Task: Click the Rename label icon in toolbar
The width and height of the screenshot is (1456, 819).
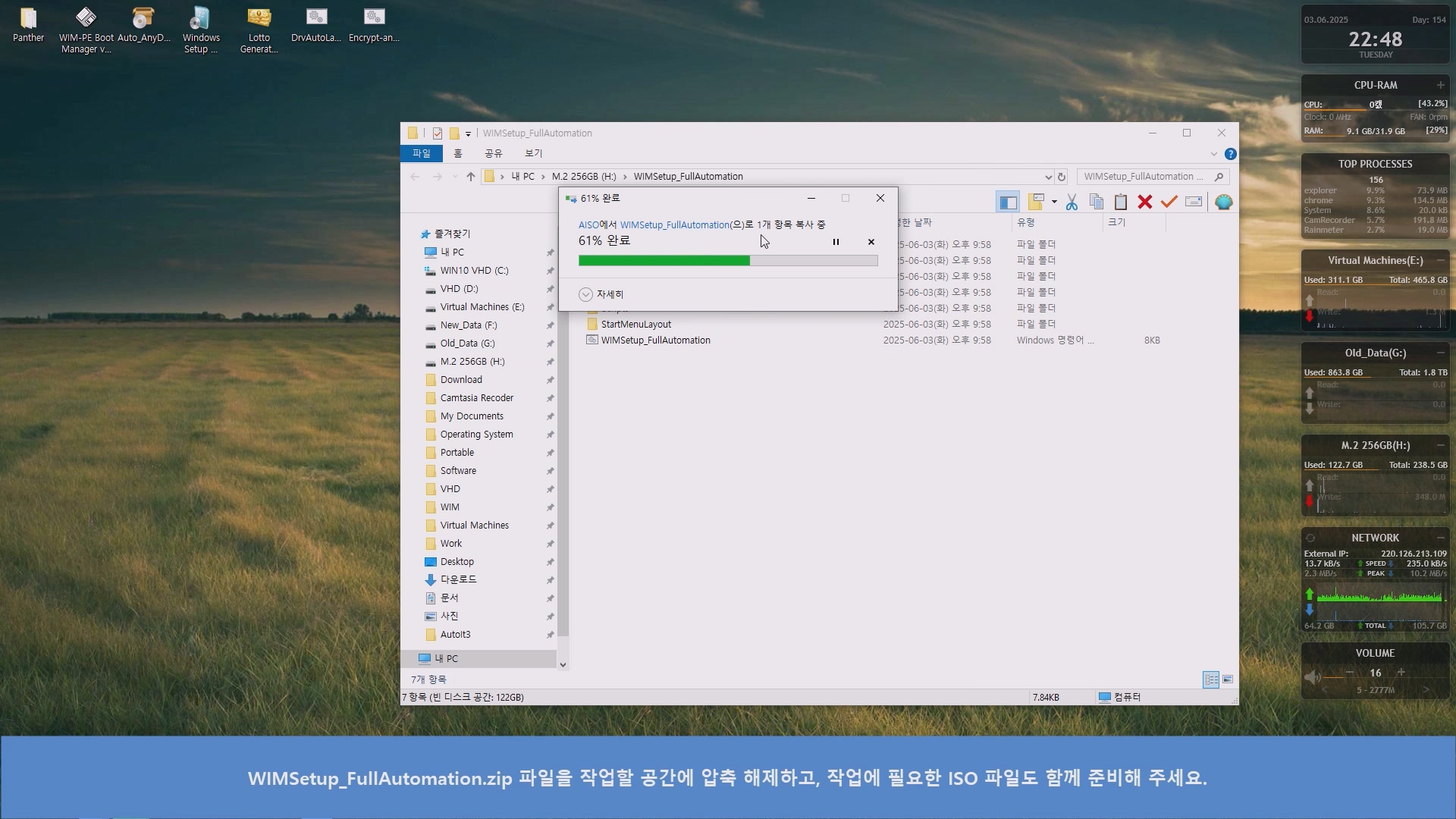Action: coord(1194,202)
